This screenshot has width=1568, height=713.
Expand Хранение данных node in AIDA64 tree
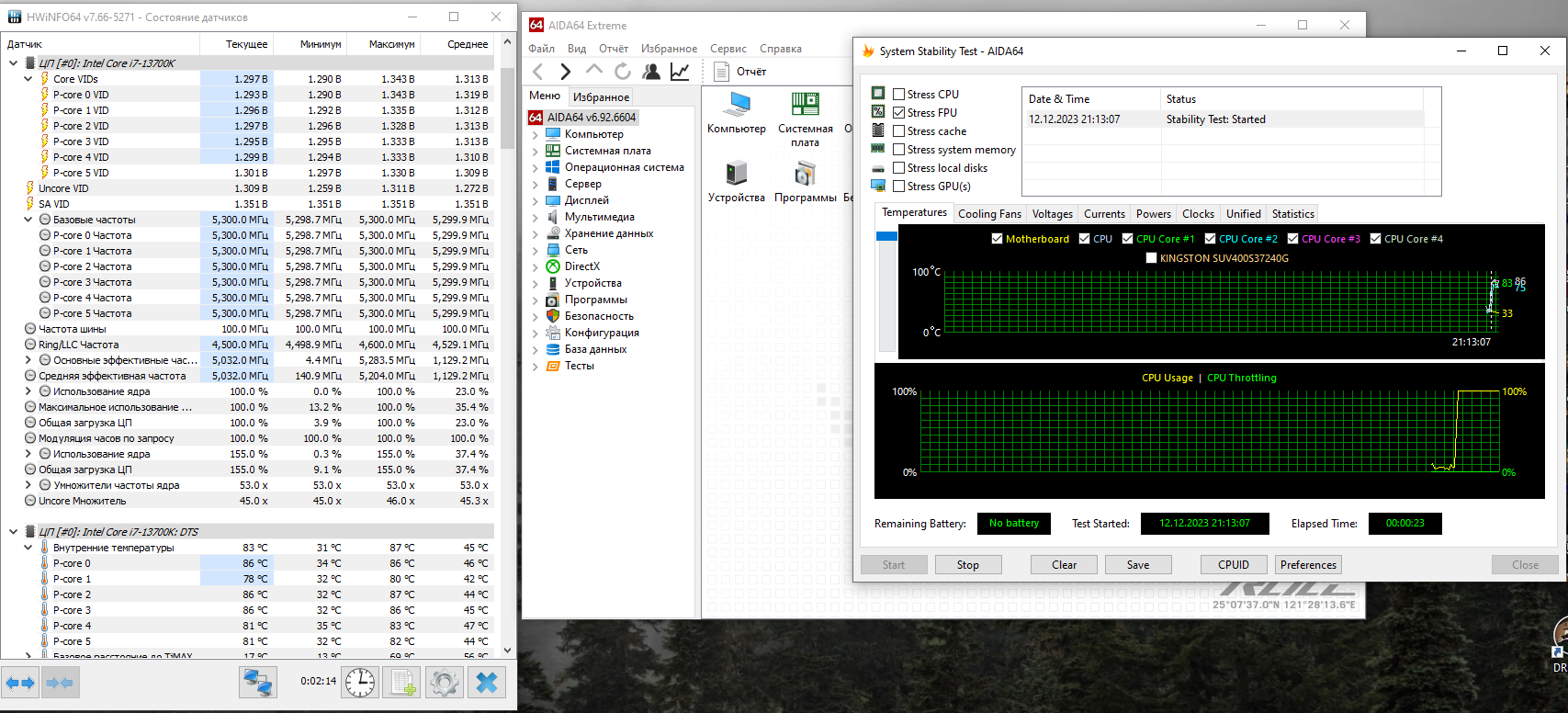pos(536,233)
